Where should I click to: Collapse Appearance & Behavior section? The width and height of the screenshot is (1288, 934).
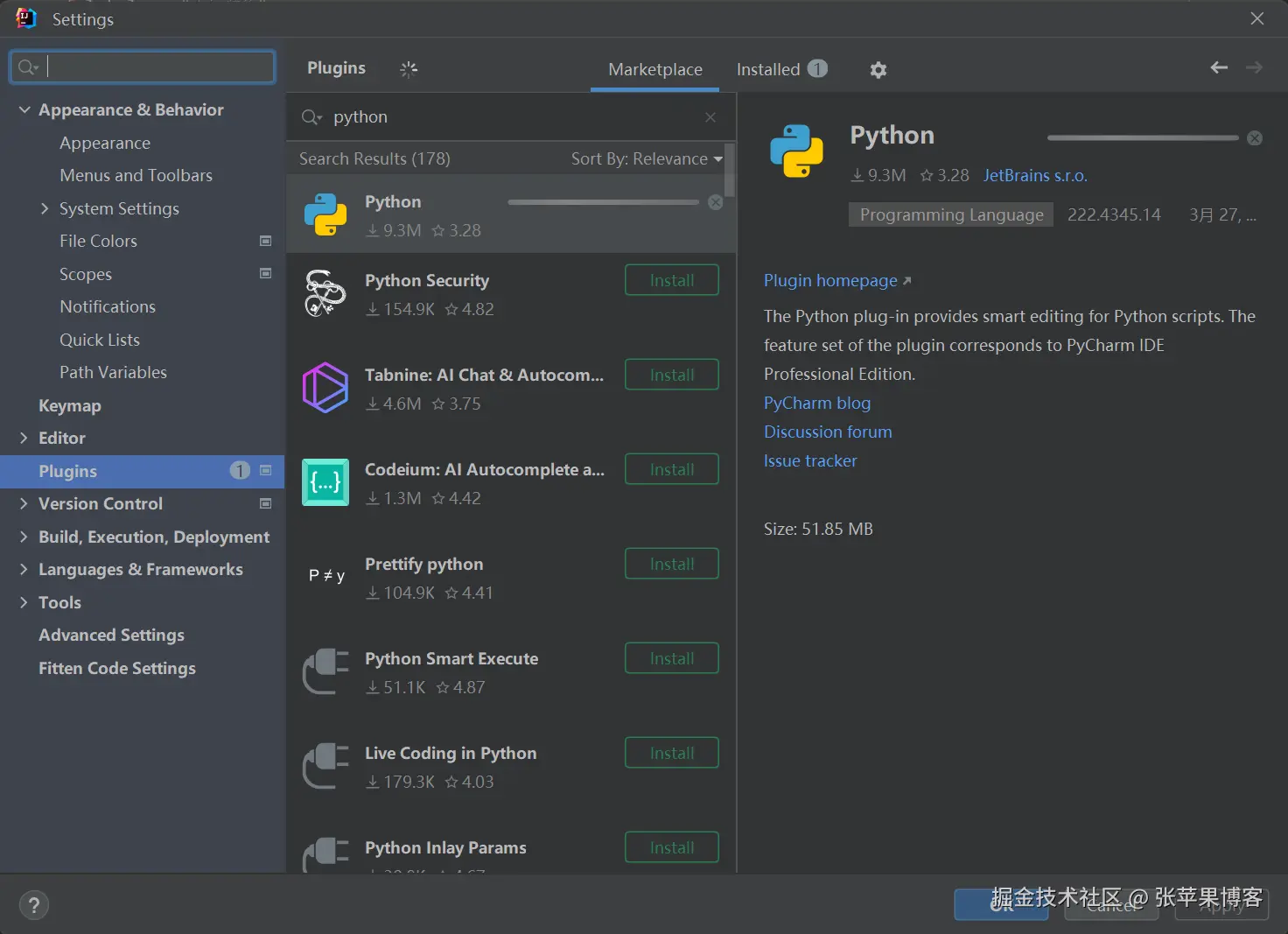24,109
